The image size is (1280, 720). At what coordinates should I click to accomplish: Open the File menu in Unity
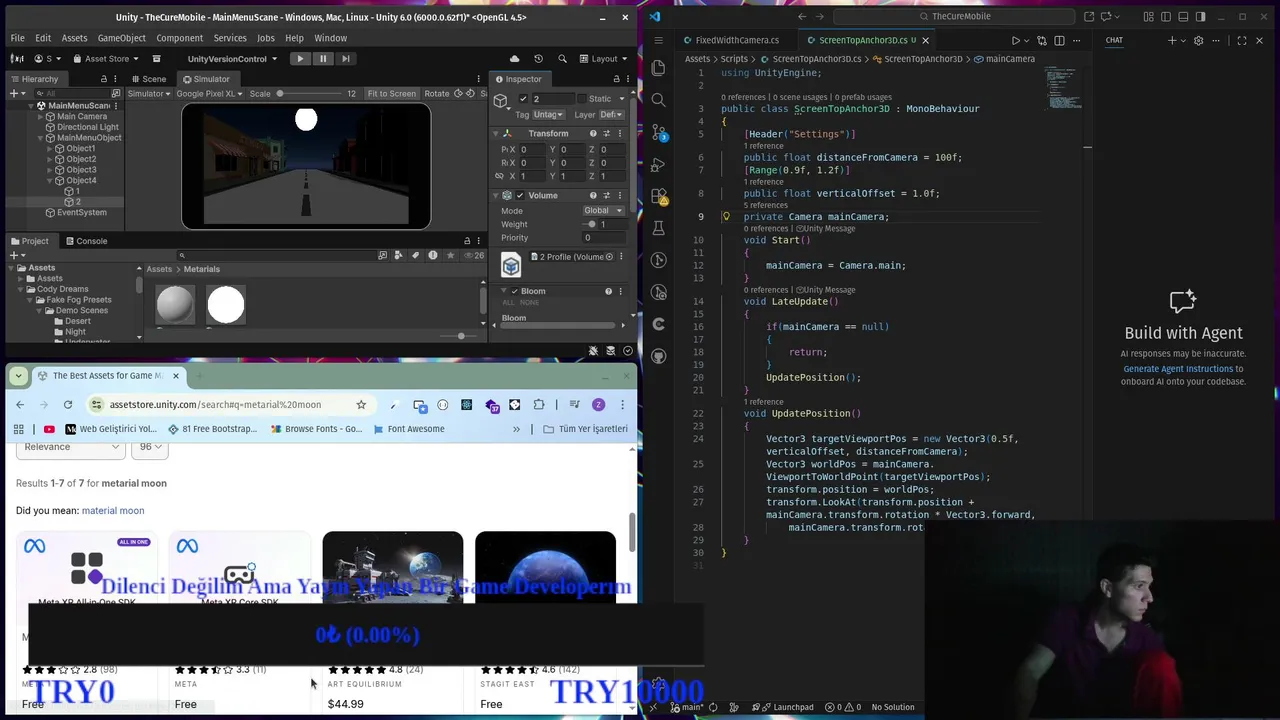(x=17, y=38)
